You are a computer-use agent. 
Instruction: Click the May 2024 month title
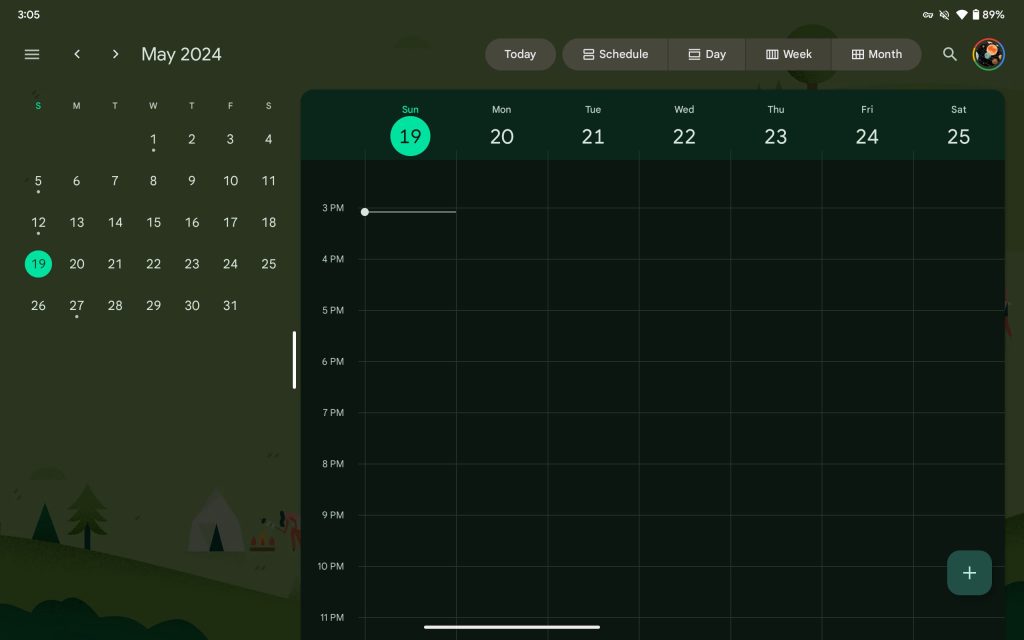[x=181, y=54]
